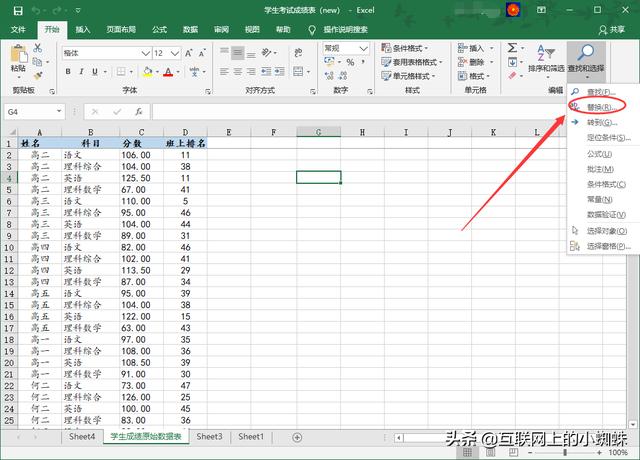Toggle Bold formatting
Viewport: 640px width, 460px height.
(68, 72)
